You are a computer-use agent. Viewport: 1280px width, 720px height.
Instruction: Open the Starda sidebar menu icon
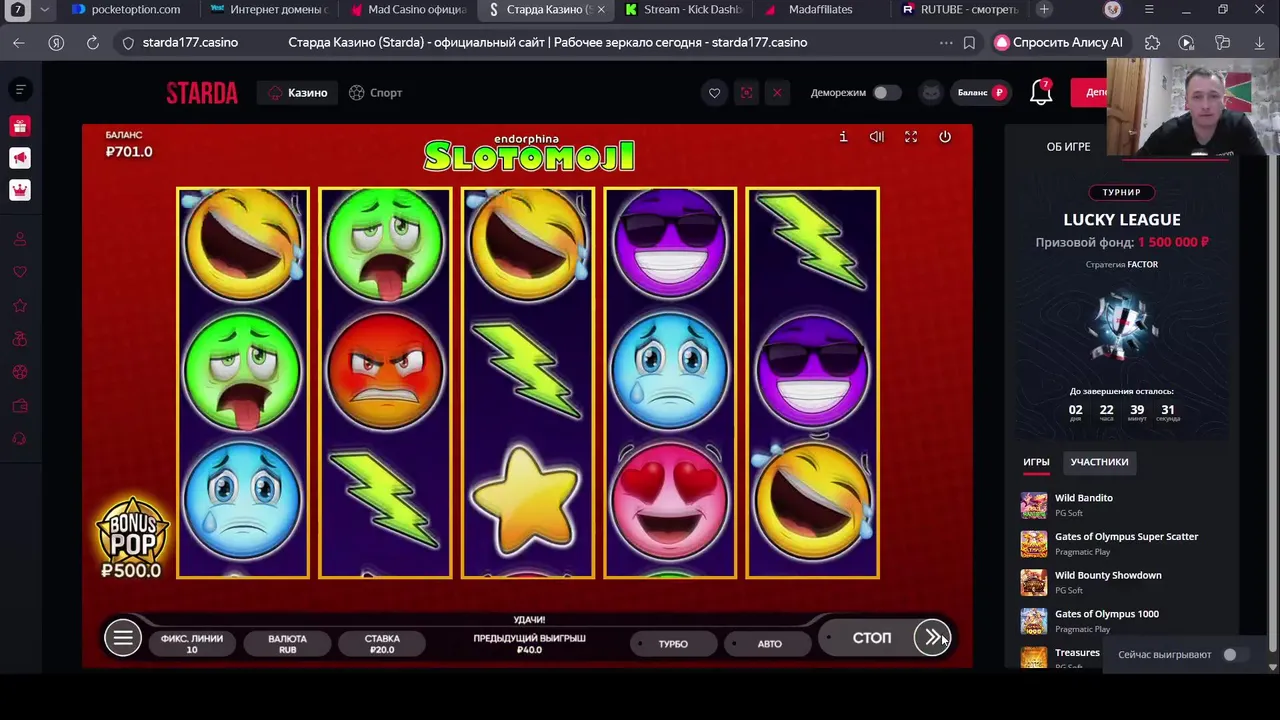pyautogui.click(x=20, y=90)
